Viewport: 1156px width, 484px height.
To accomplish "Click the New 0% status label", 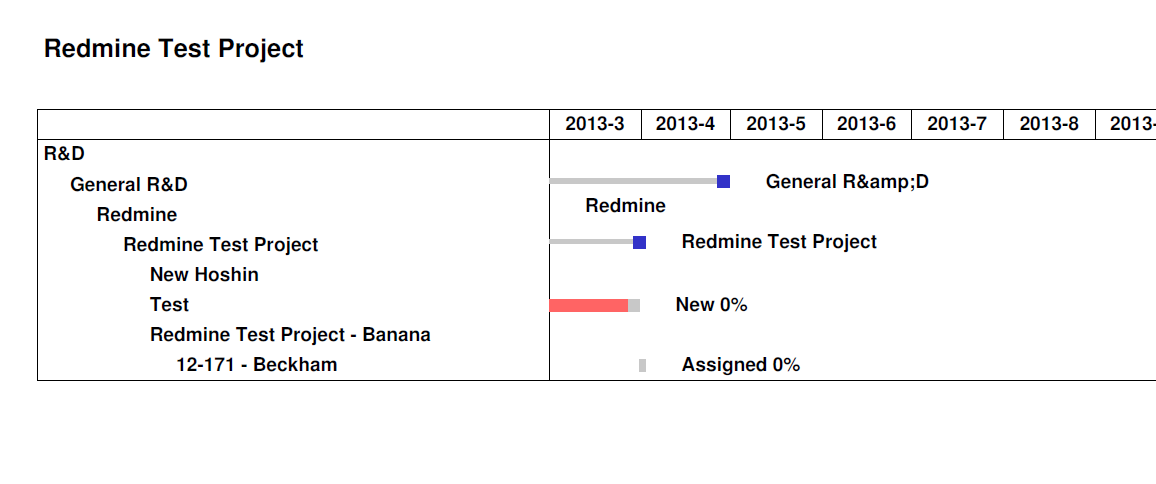I will (711, 304).
